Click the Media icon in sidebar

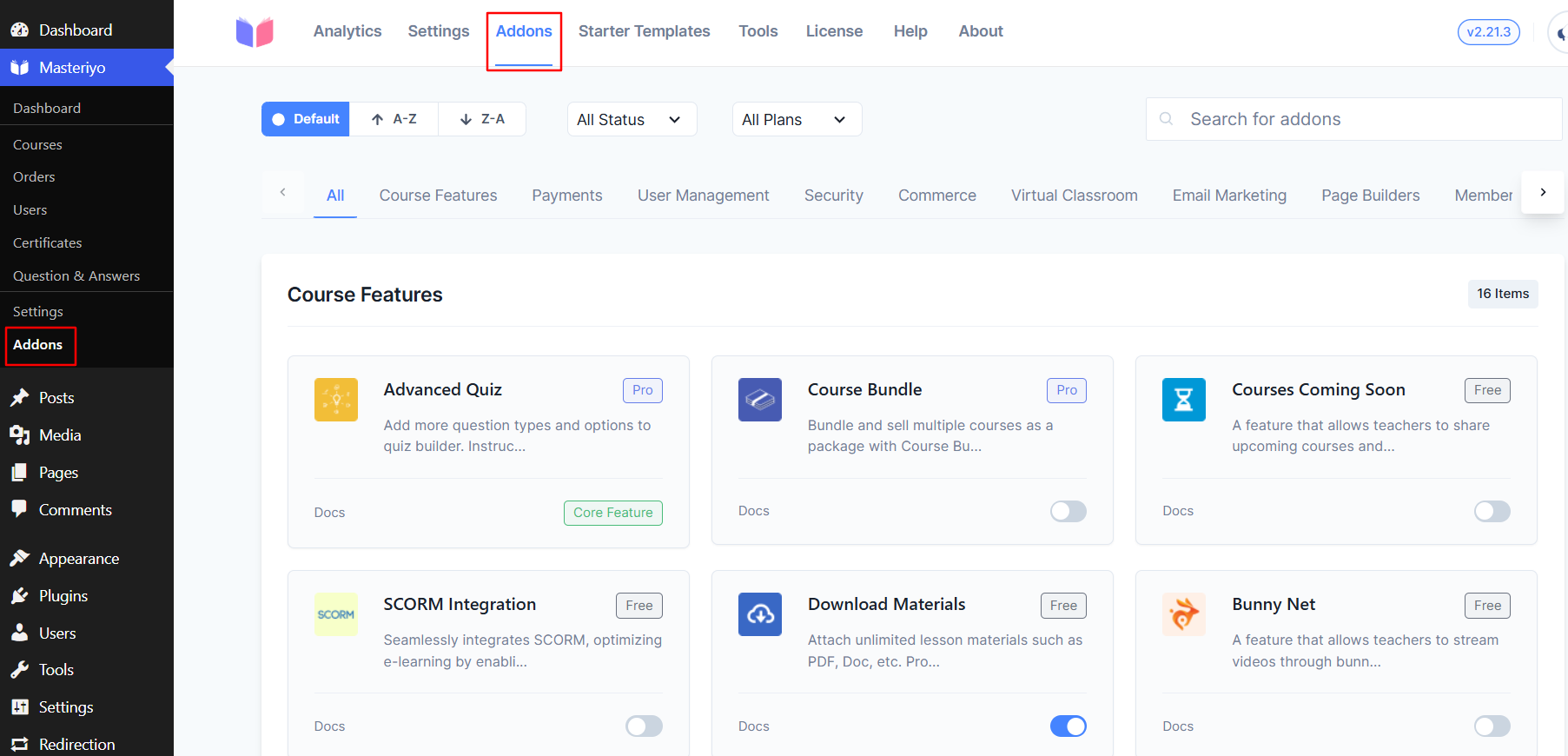tap(20, 434)
